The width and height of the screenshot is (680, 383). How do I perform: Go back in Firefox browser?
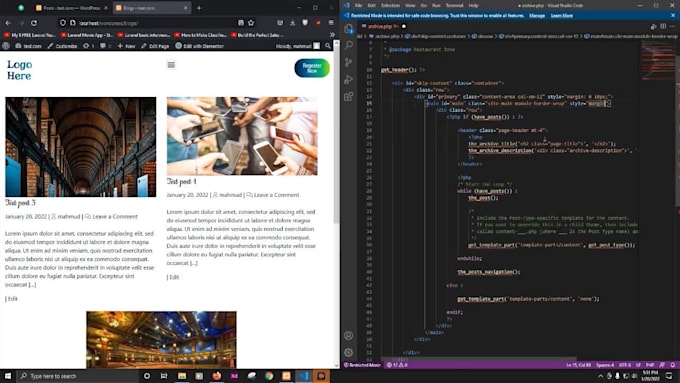click(8, 23)
